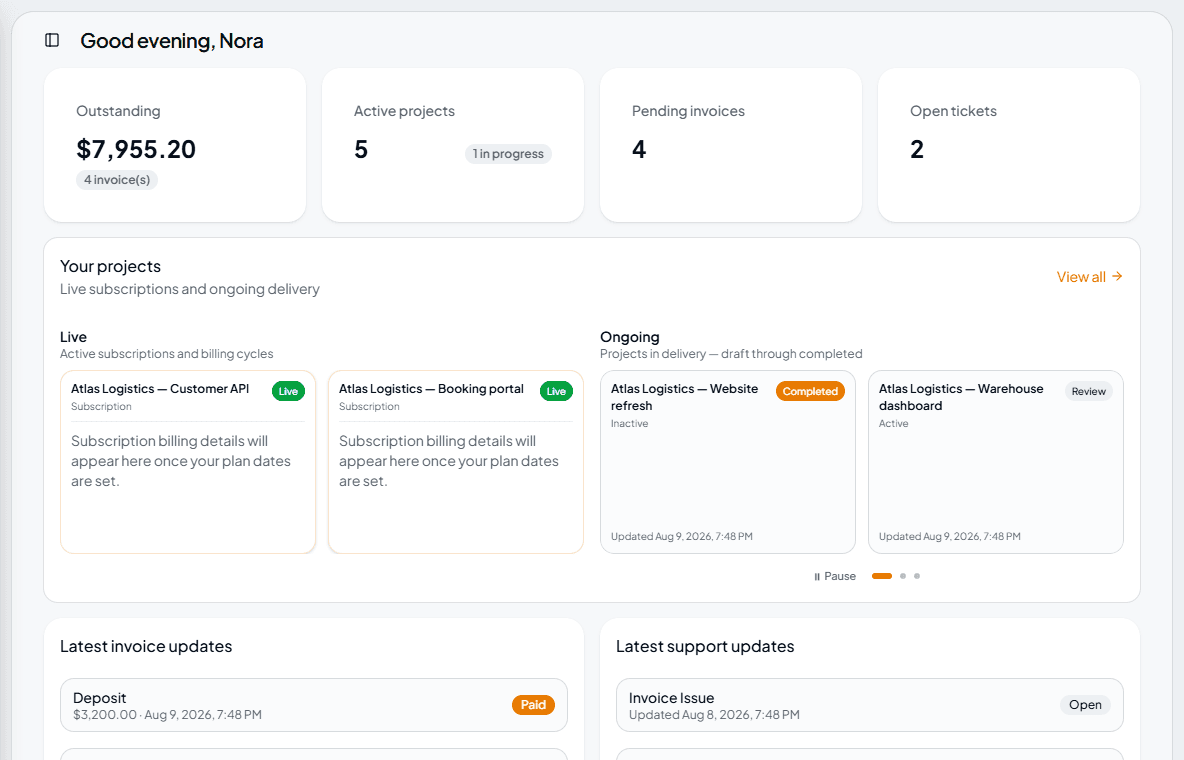Open the Invoice Issue support ticket
This screenshot has height=760, width=1184.
point(870,705)
